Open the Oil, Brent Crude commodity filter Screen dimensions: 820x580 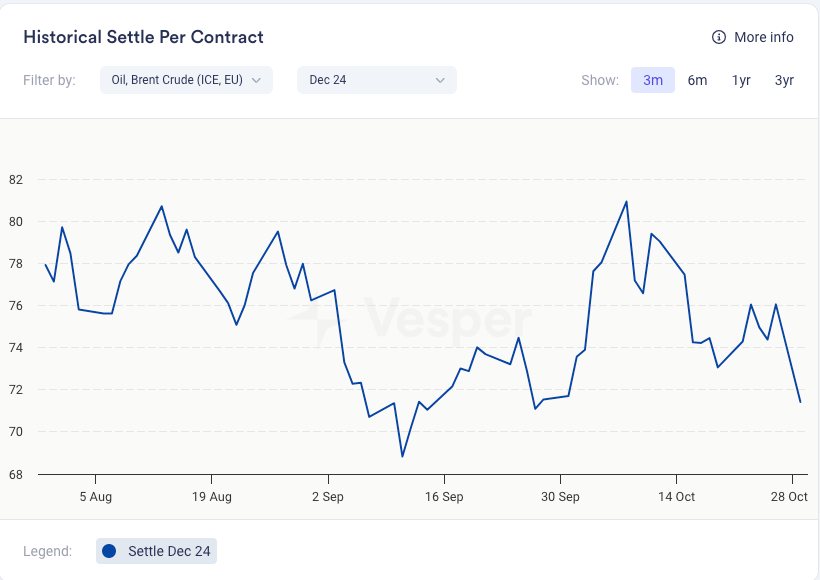pos(176,80)
